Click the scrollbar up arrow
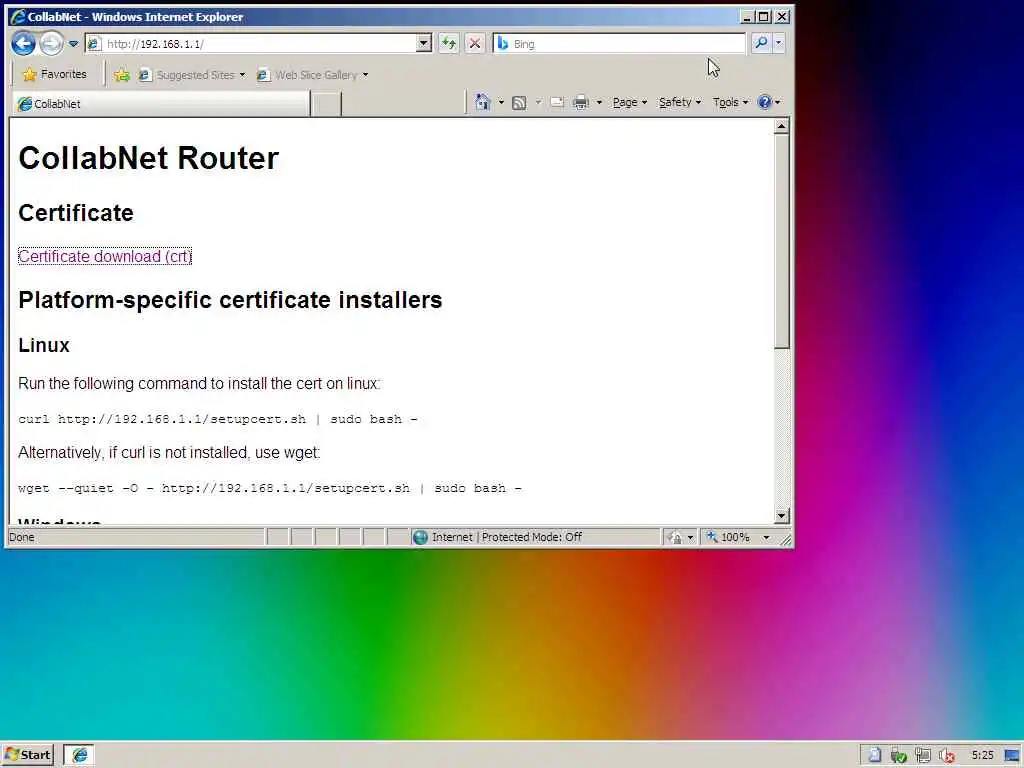The height and width of the screenshot is (768, 1024). (x=782, y=127)
